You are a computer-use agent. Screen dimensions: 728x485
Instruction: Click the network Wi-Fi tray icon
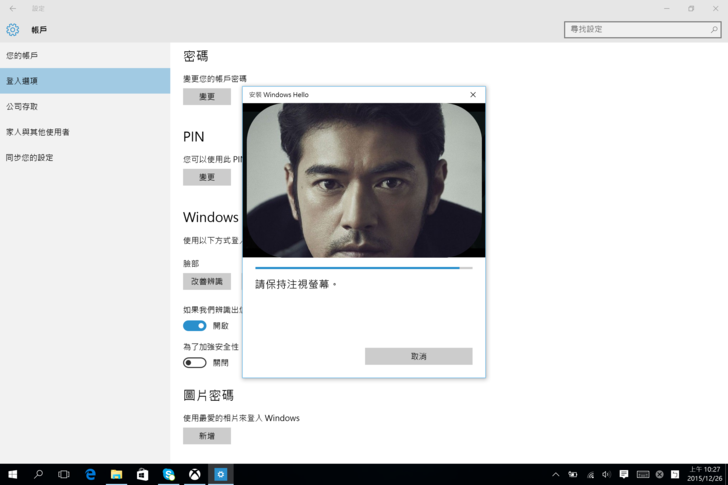(x=590, y=474)
